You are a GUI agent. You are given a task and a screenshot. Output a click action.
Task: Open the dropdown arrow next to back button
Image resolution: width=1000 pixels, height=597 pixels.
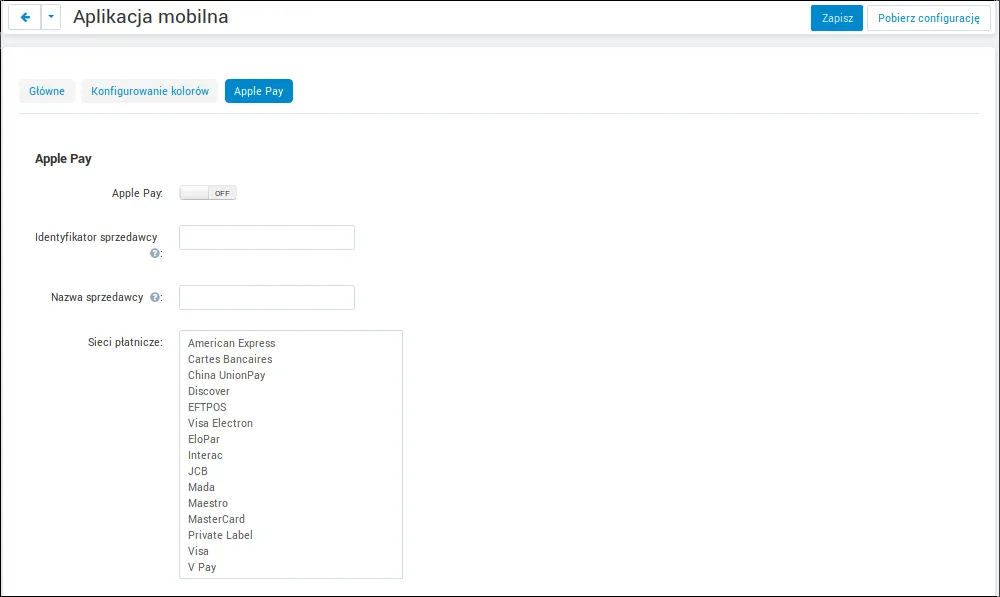(x=51, y=17)
